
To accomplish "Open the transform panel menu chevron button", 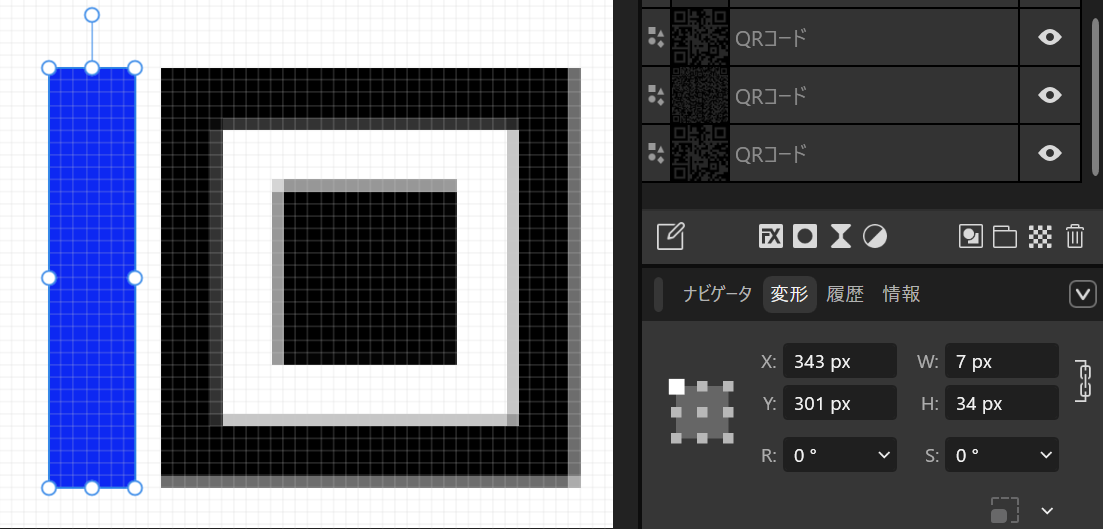I will coord(1083,294).
